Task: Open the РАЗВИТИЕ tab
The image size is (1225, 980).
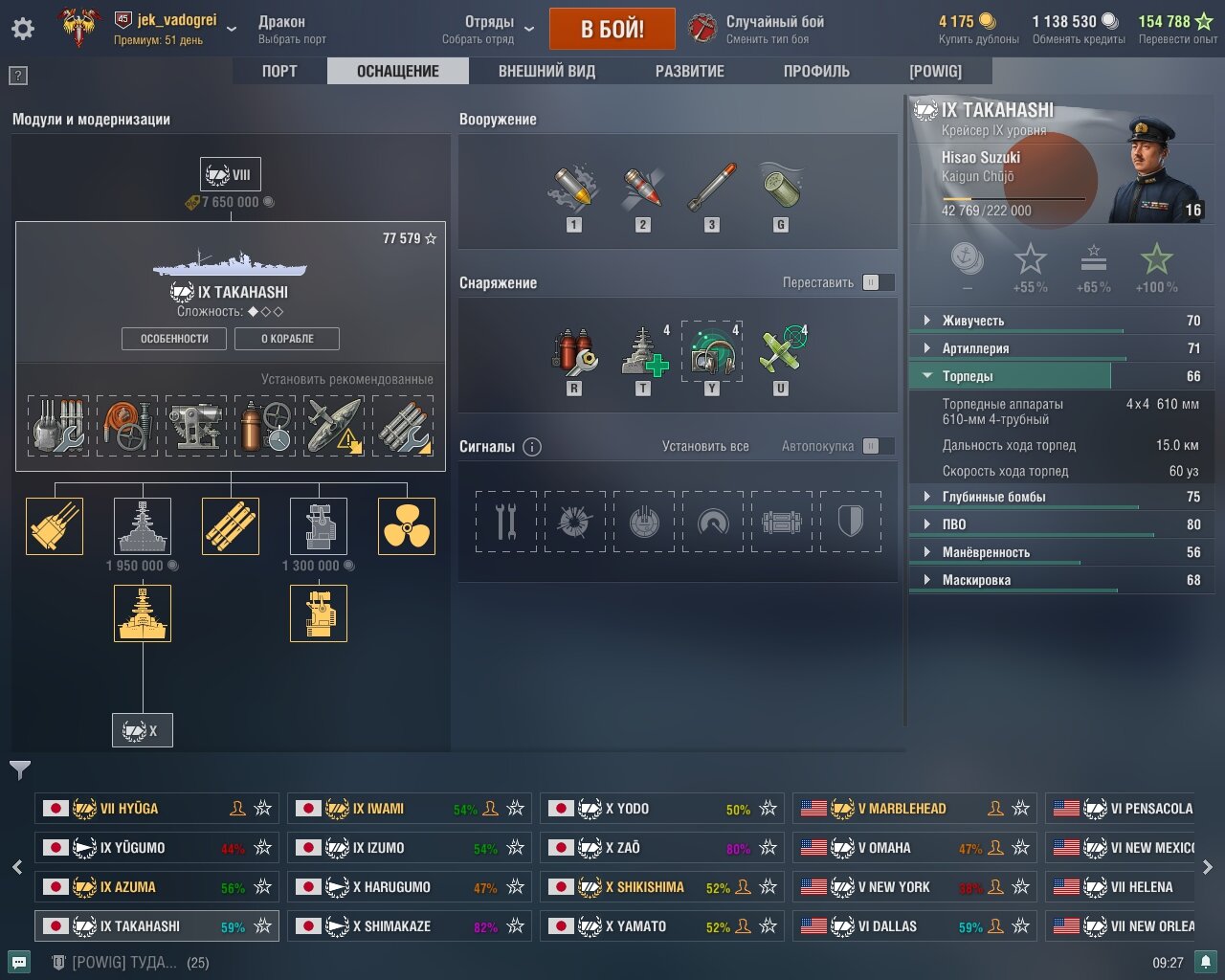Action: [x=689, y=71]
